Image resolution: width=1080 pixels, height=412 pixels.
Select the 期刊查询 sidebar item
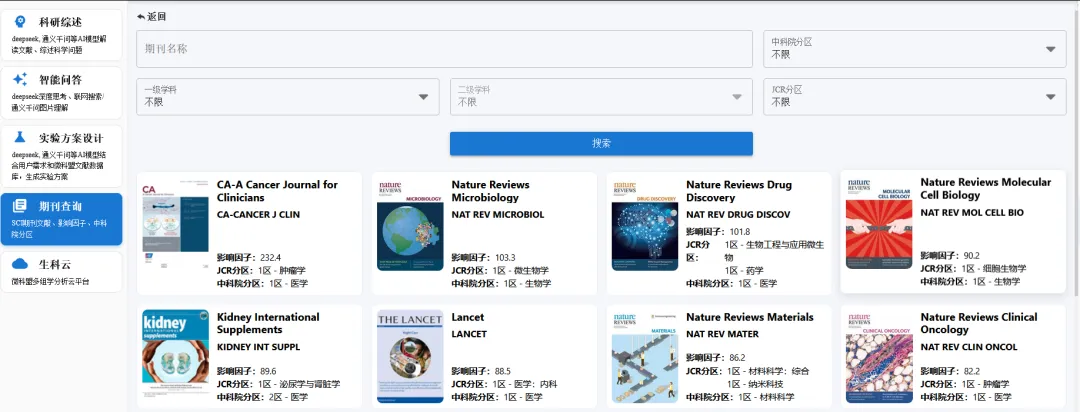[x=61, y=219]
